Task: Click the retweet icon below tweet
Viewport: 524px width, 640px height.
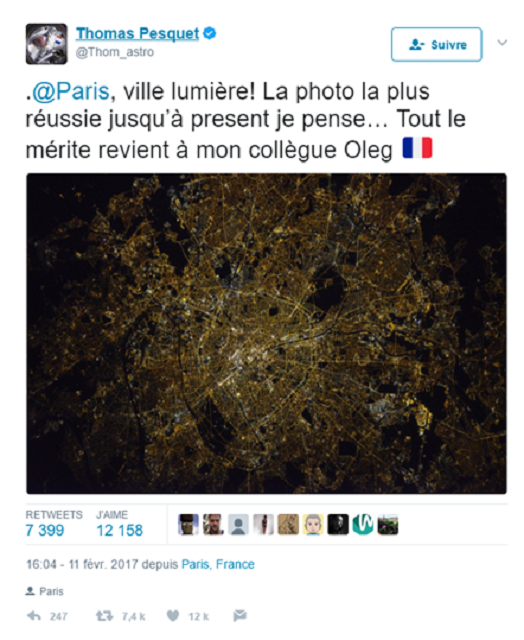Action: [104, 616]
